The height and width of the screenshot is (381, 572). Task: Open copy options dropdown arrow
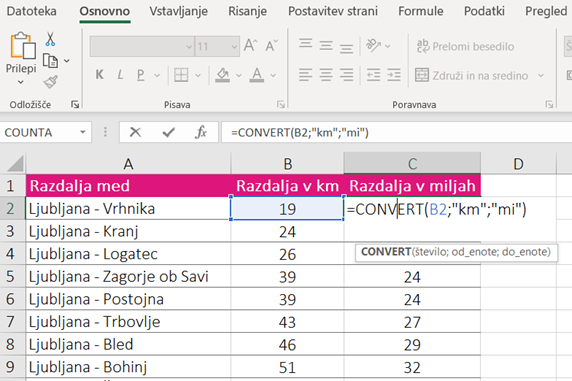coord(67,61)
